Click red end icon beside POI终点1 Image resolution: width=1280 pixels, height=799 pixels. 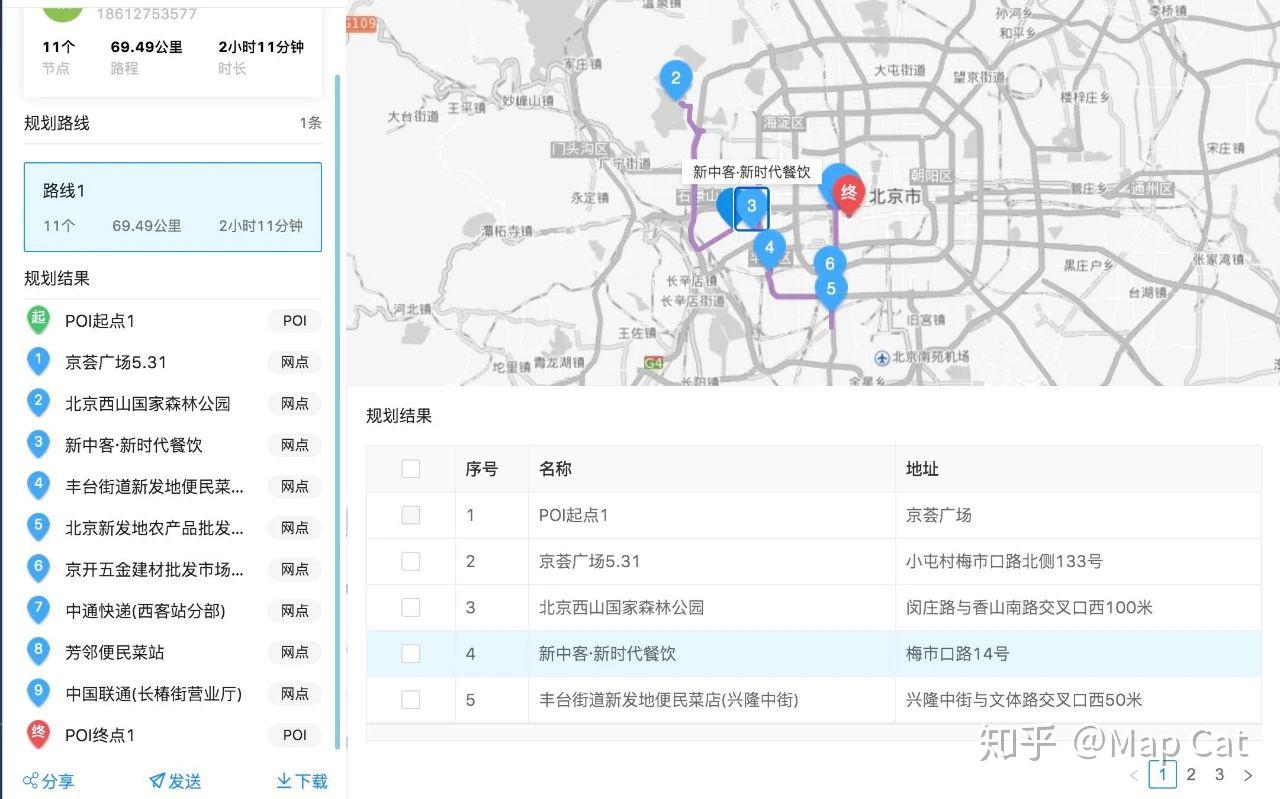coord(38,734)
